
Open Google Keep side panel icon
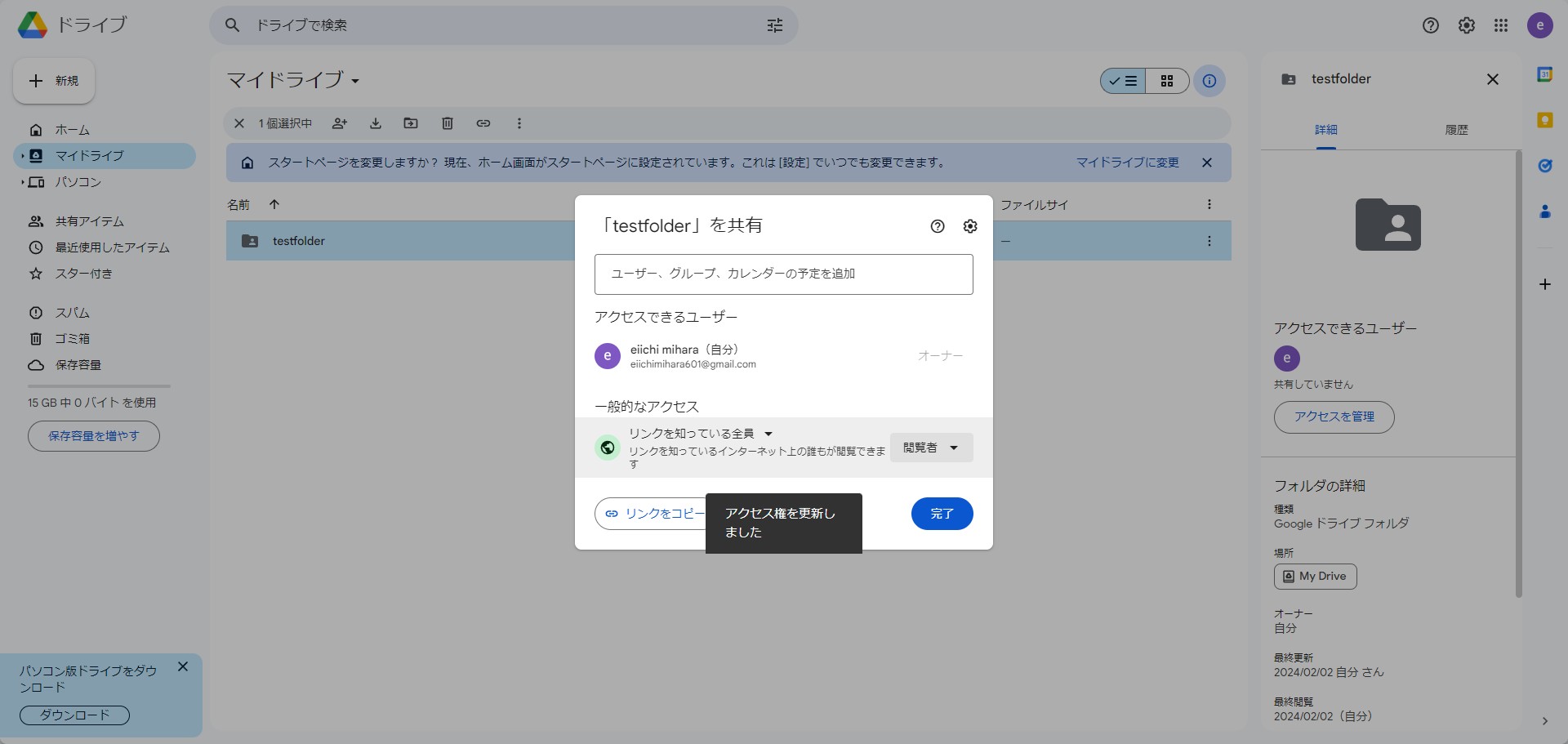[1545, 120]
